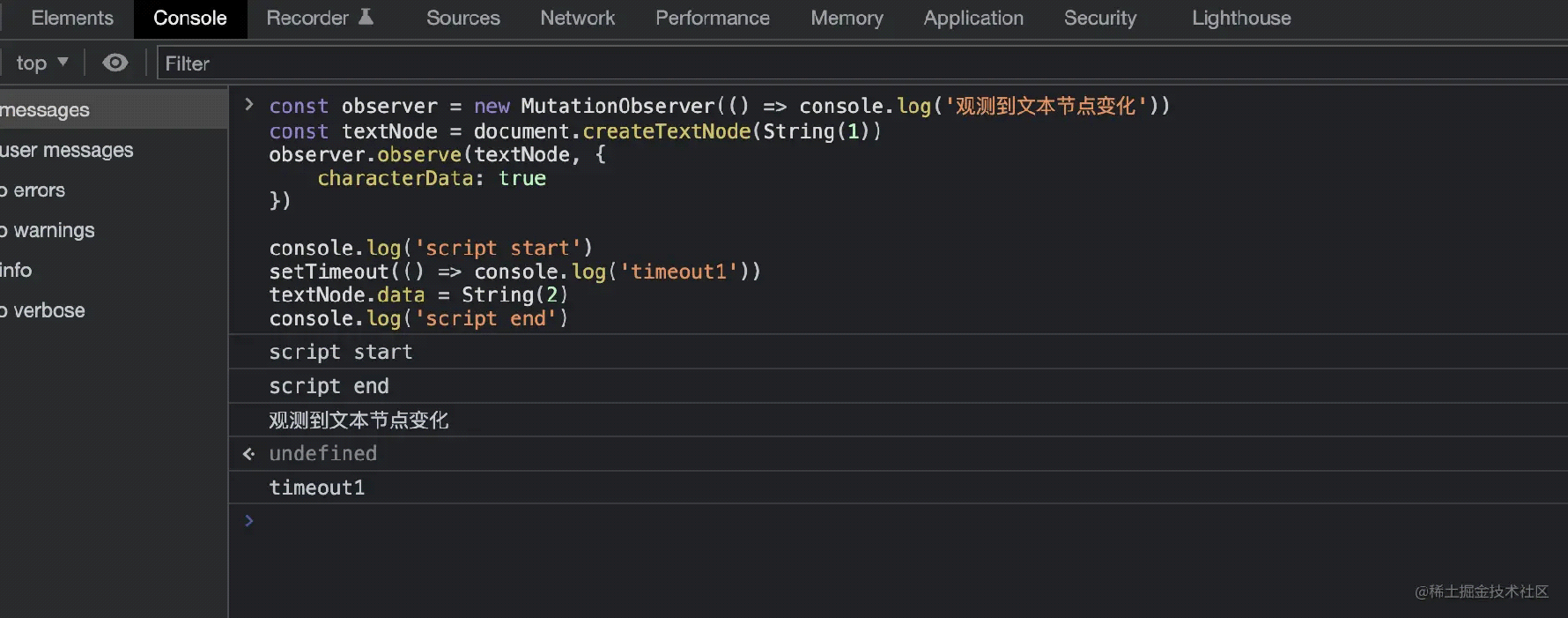
Task: Filter by user messages in sidebar
Action: (x=67, y=151)
